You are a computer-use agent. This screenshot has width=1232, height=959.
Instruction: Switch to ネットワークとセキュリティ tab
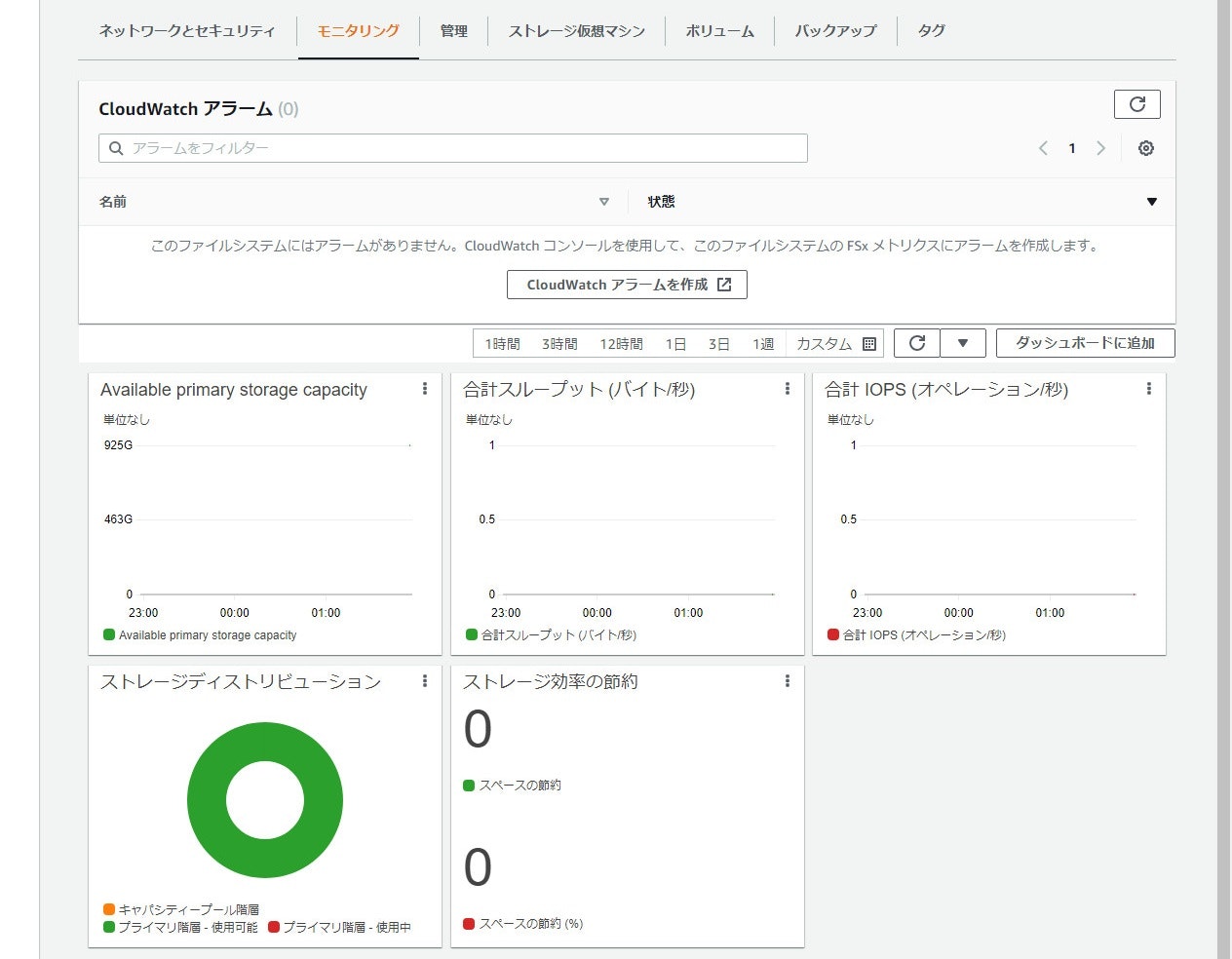[x=187, y=31]
